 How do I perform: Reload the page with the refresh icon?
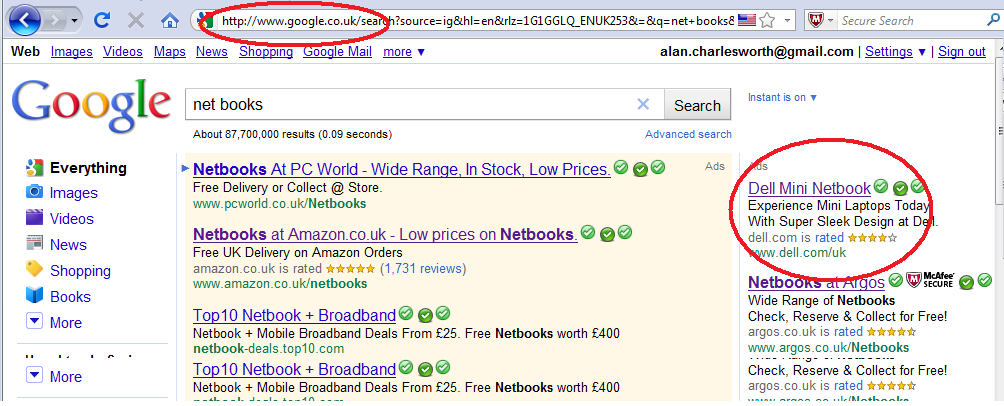(x=103, y=20)
